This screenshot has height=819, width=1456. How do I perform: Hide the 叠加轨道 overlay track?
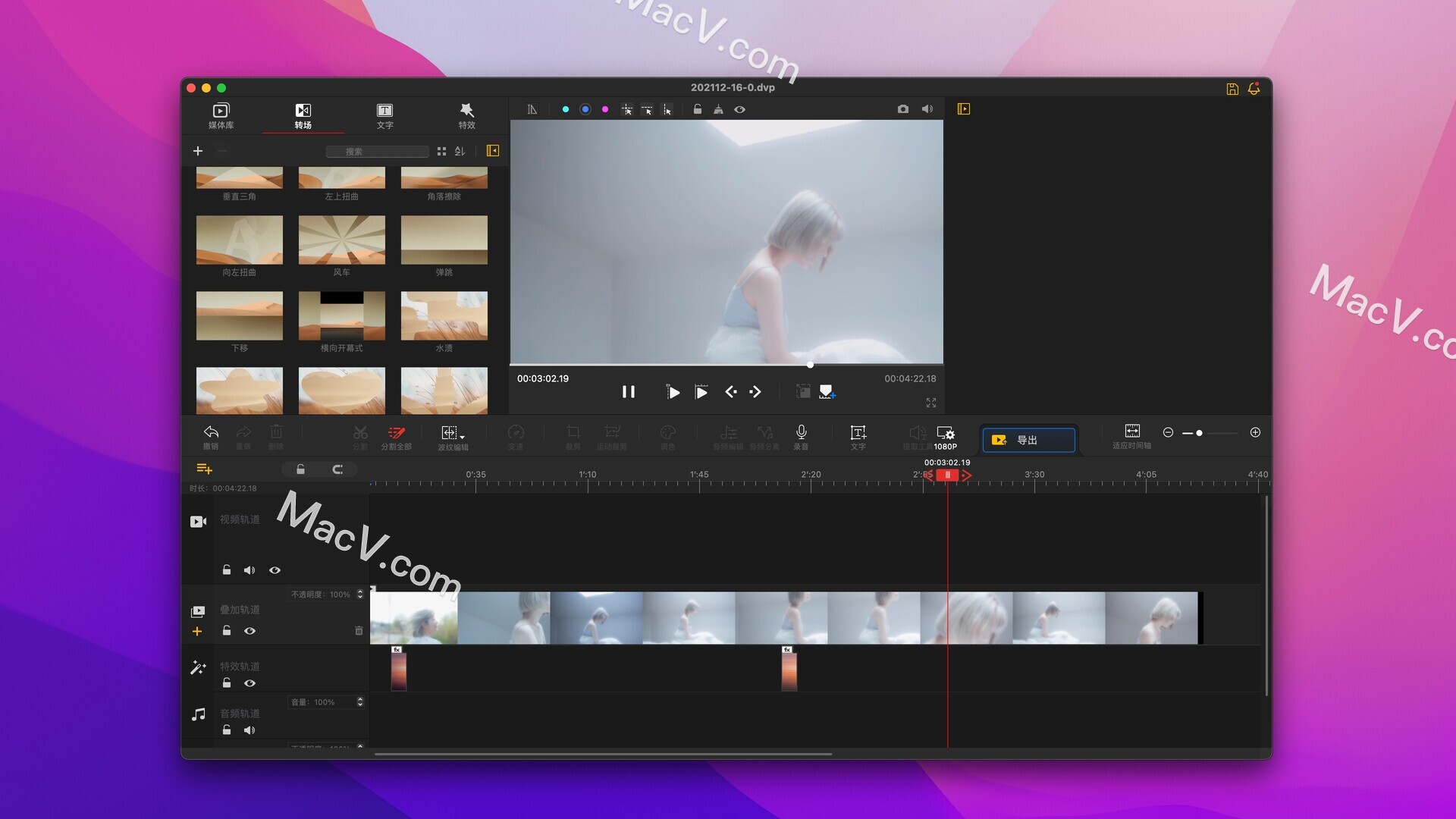249,631
